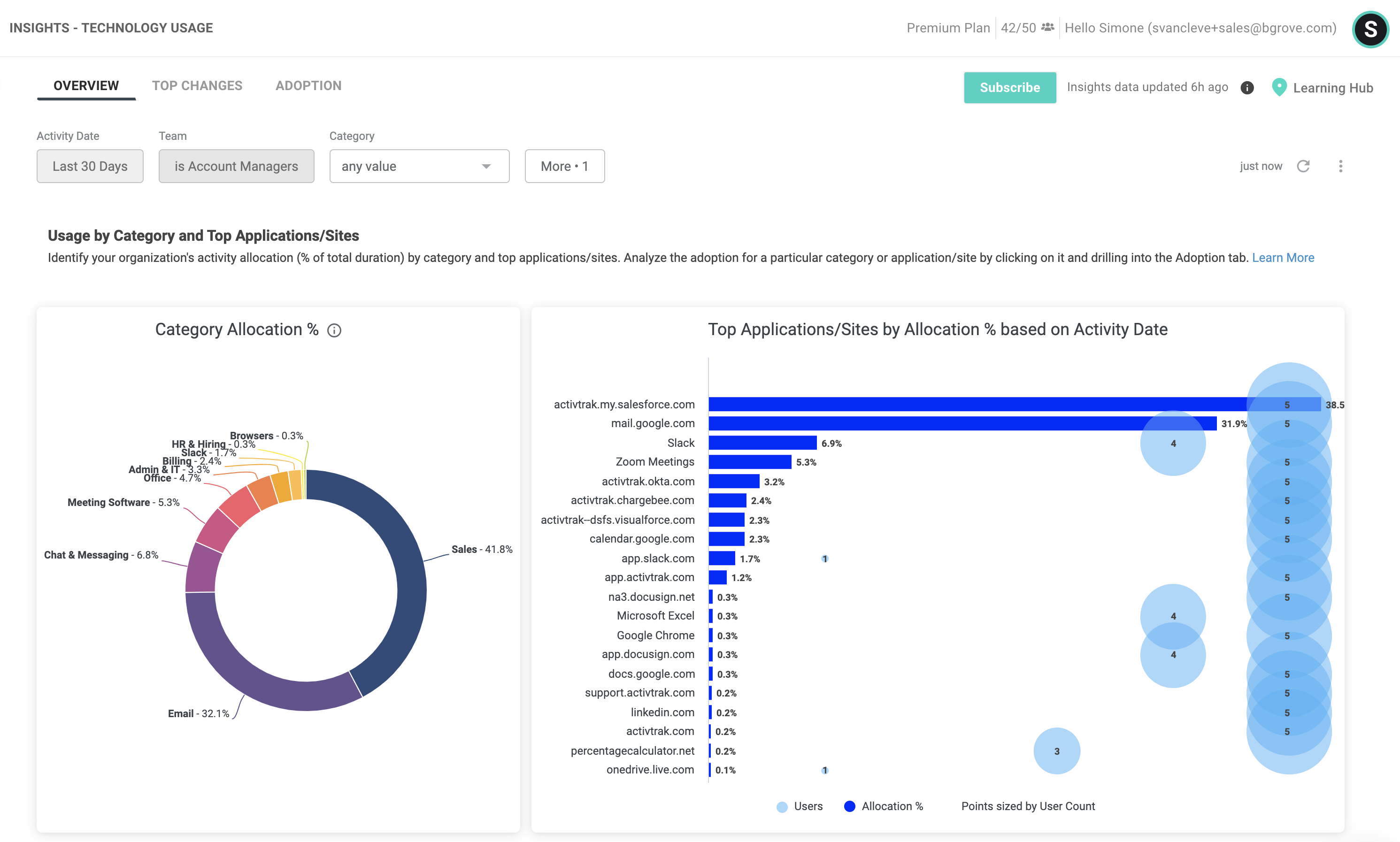1400x842 pixels.
Task: Expand the Category any value dropdown
Action: (x=419, y=166)
